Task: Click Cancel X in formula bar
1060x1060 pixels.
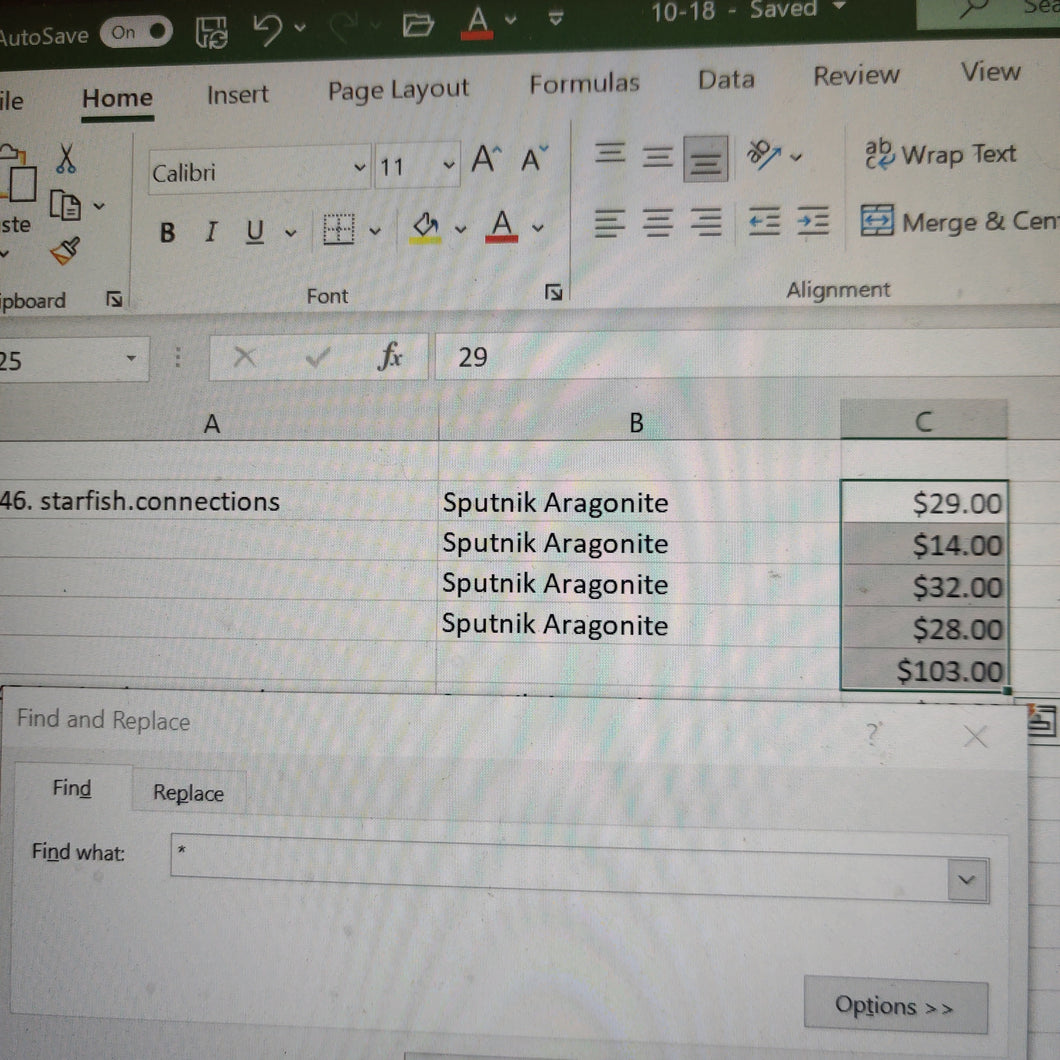Action: tap(244, 356)
